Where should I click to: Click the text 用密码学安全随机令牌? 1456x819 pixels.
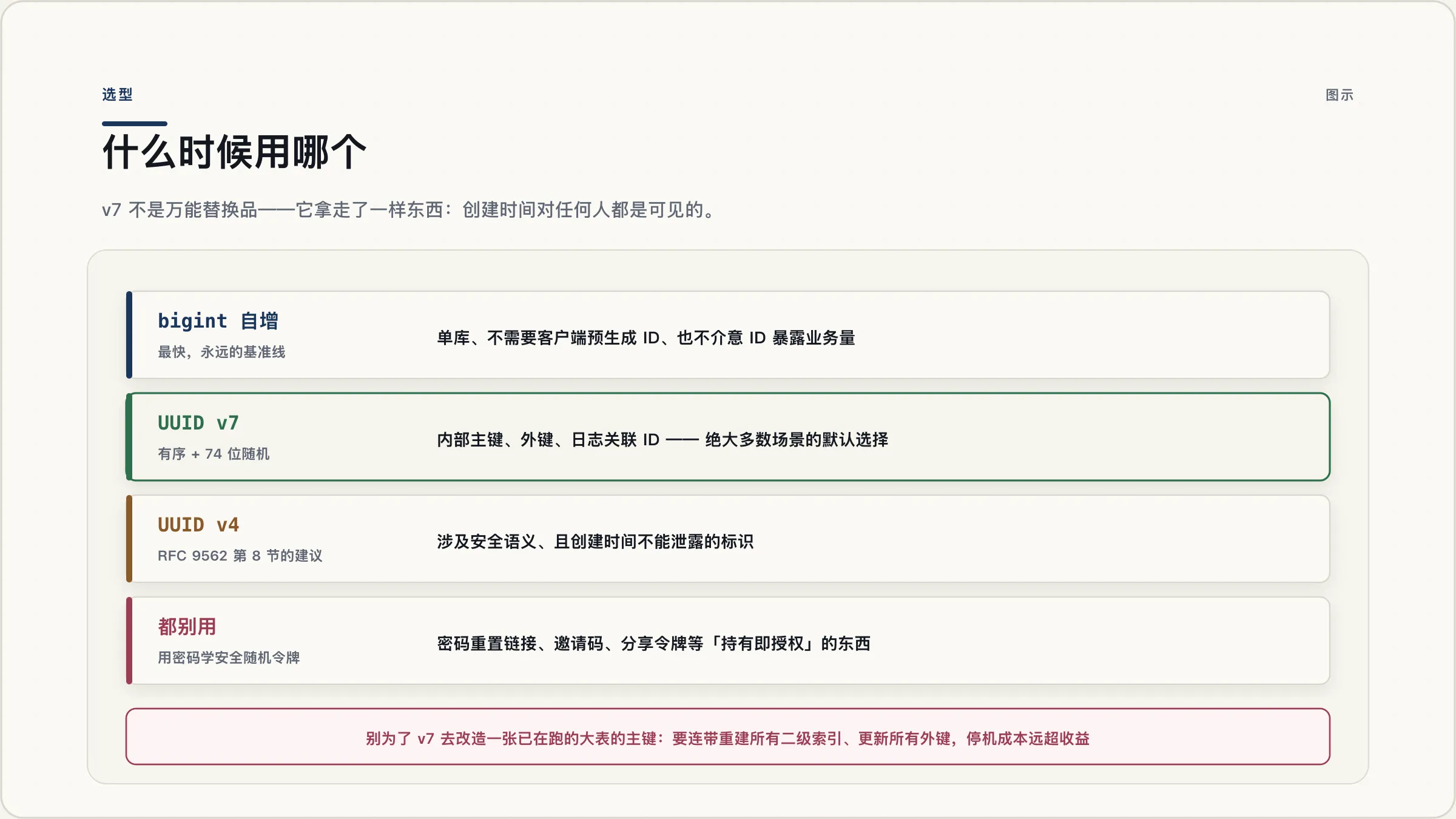[229, 658]
